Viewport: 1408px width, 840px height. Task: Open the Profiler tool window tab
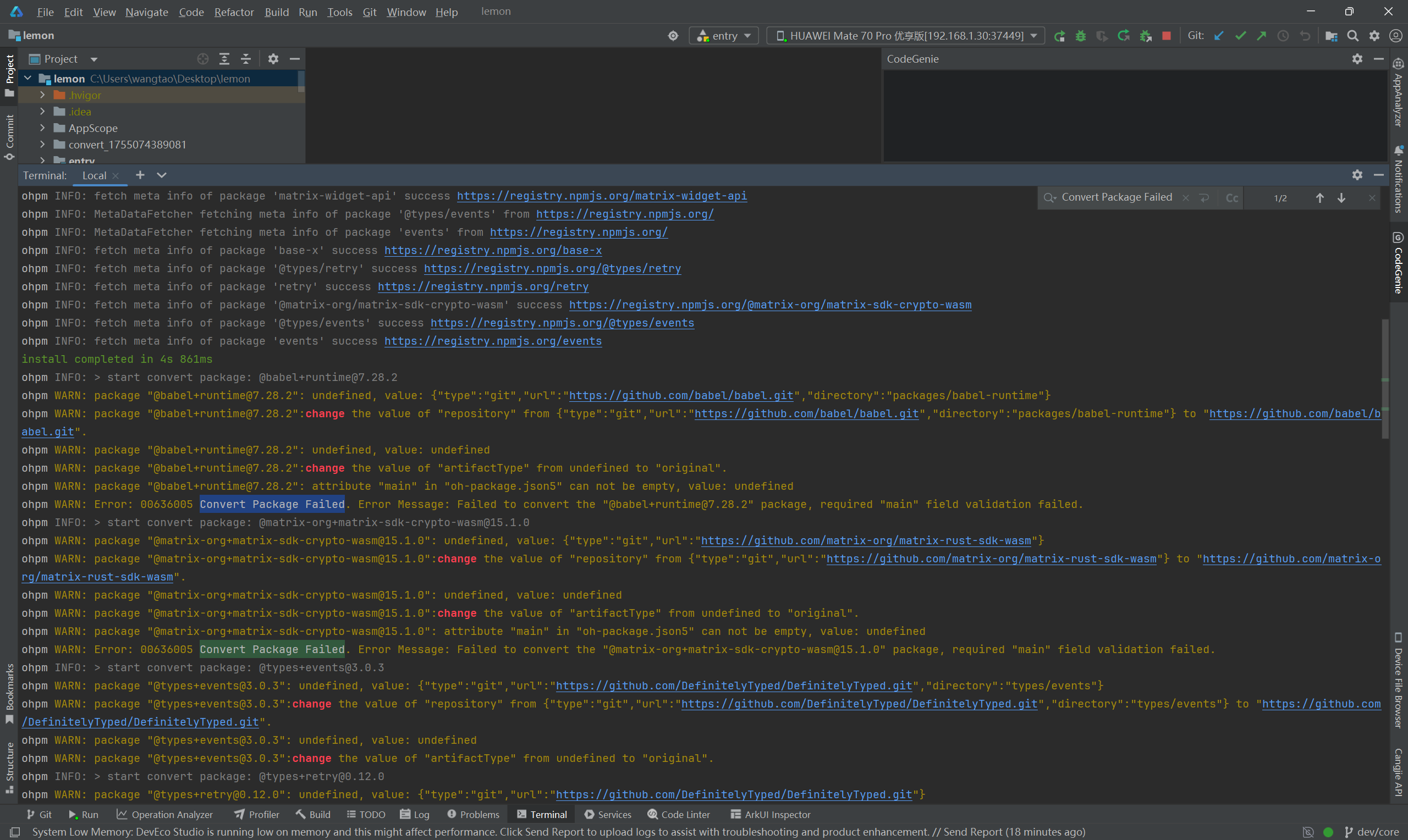coord(257,815)
